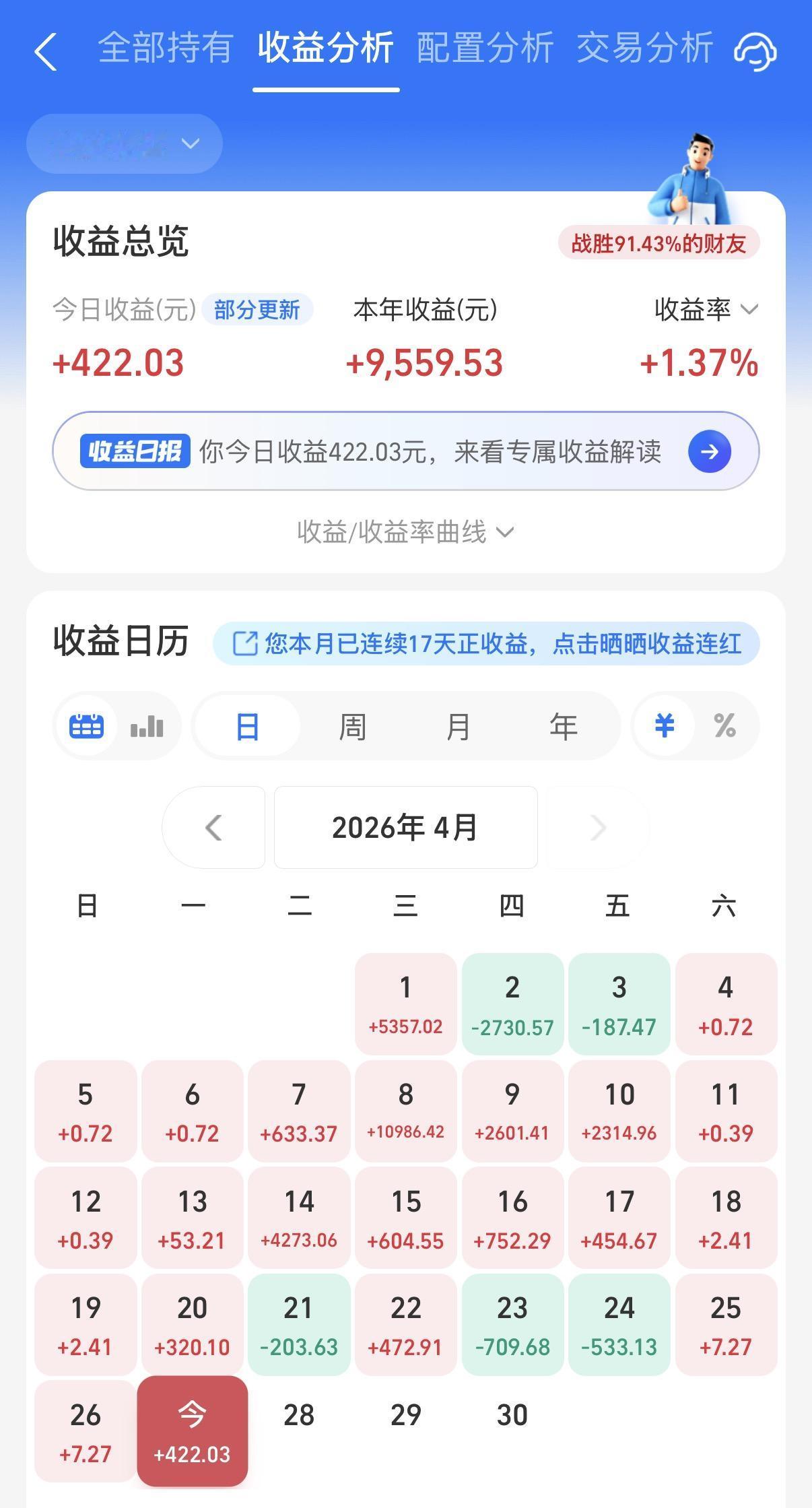The image size is (812, 1508).
Task: Select percentage display mode
Action: point(724,726)
